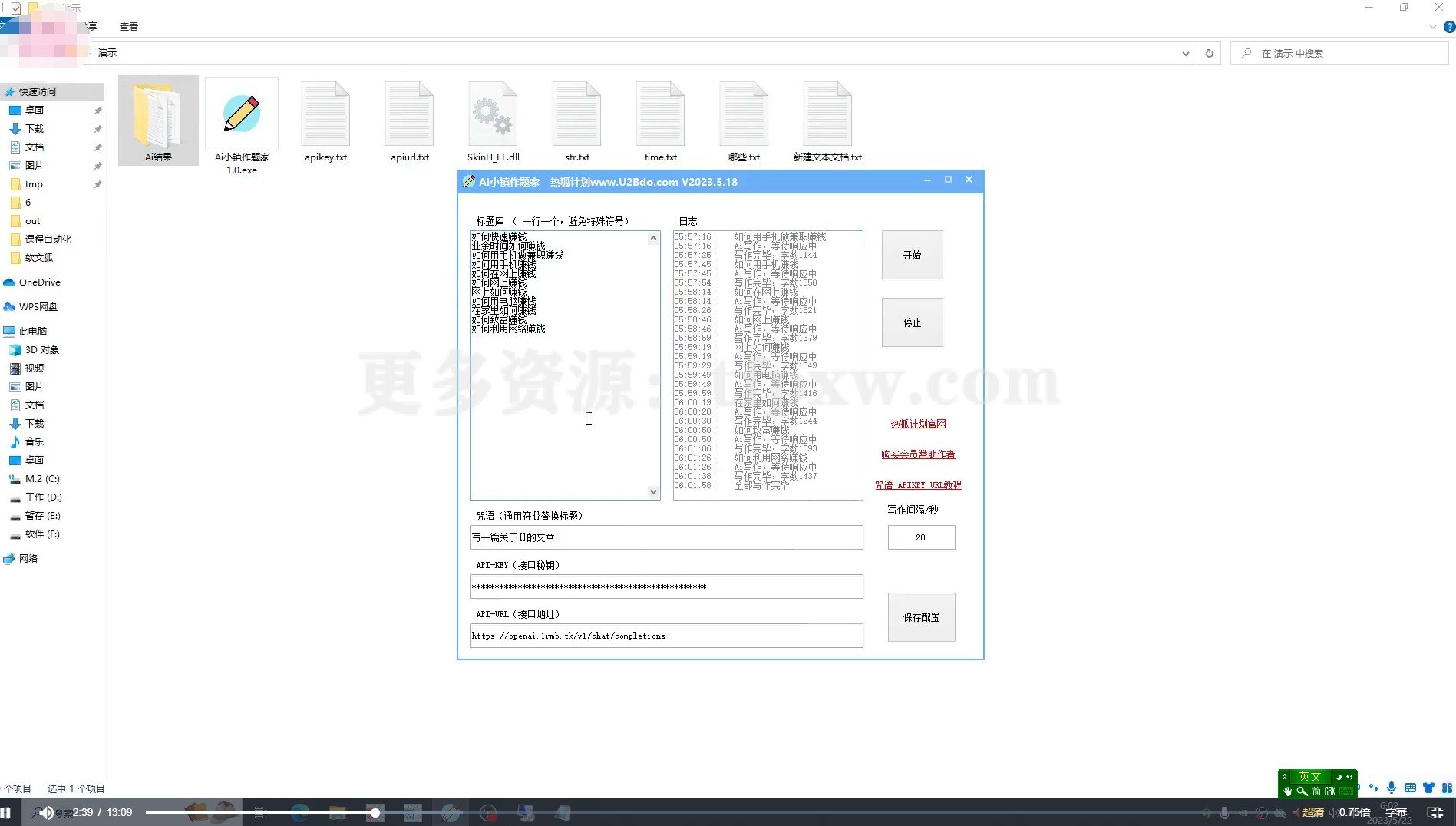Select tmp in Quick Access
Screen dimensions: 1456x826
[33, 184]
